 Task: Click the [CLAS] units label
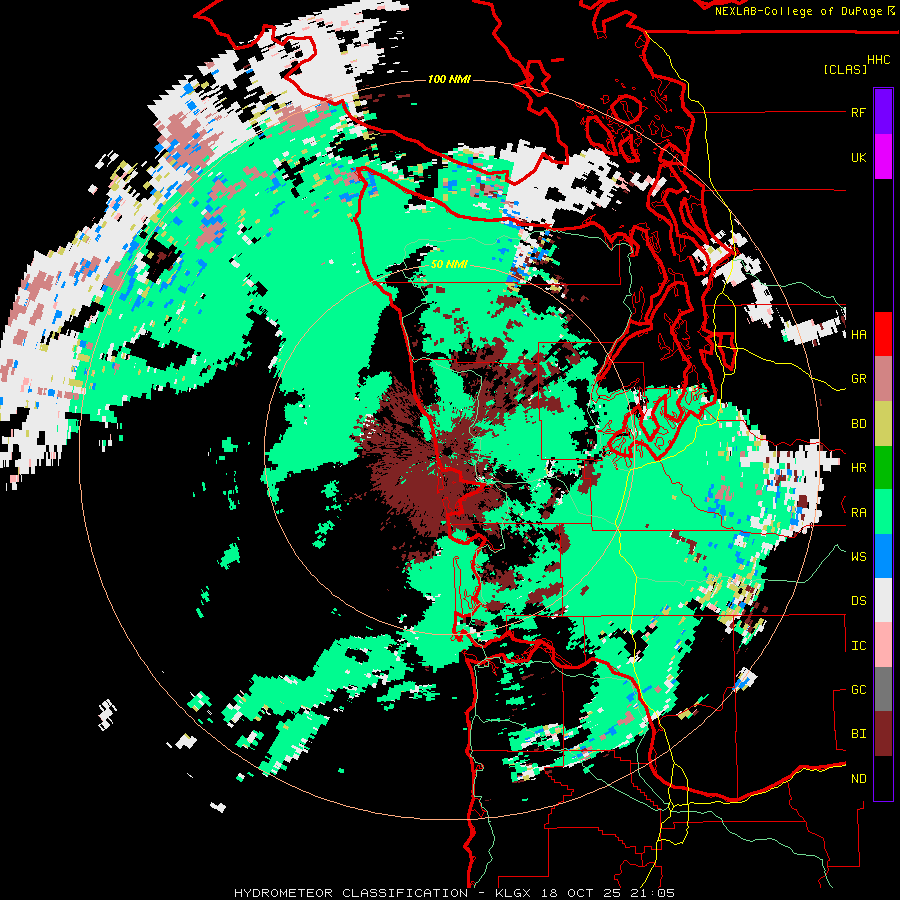[845, 69]
